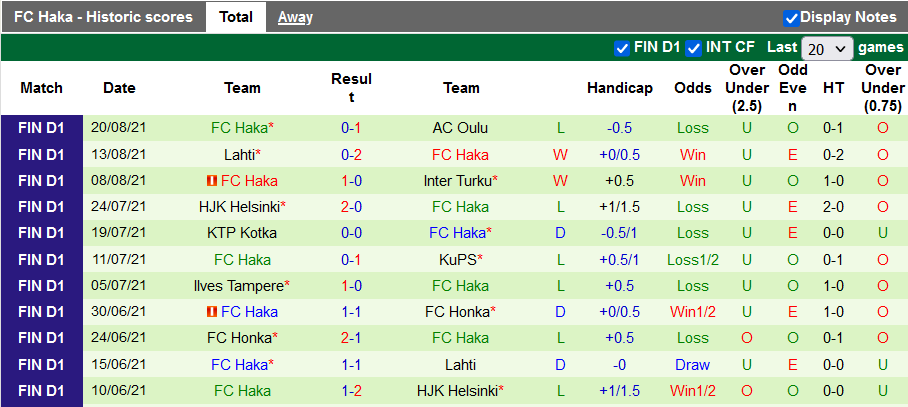Open the KTP Kotka team page
908x407 pixels.
[242, 233]
